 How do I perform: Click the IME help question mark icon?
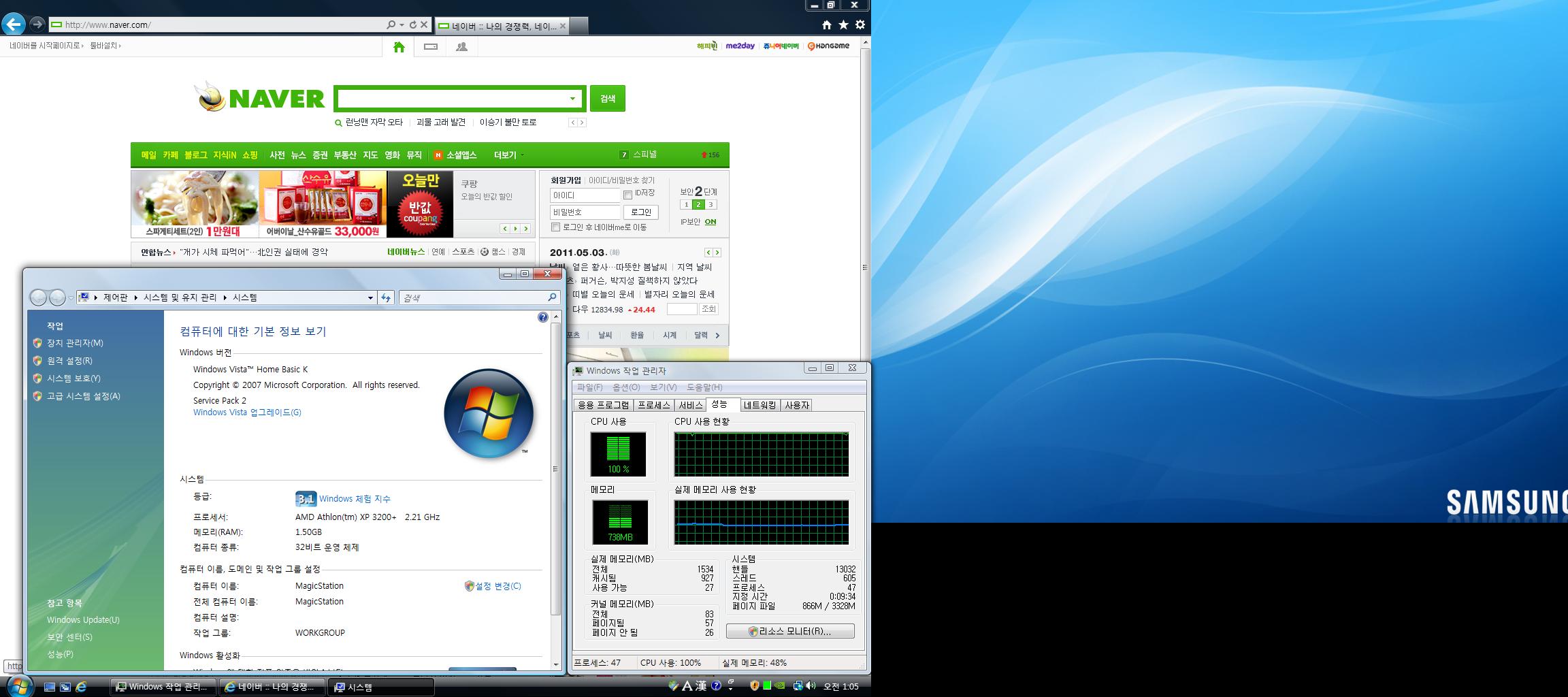coord(716,686)
